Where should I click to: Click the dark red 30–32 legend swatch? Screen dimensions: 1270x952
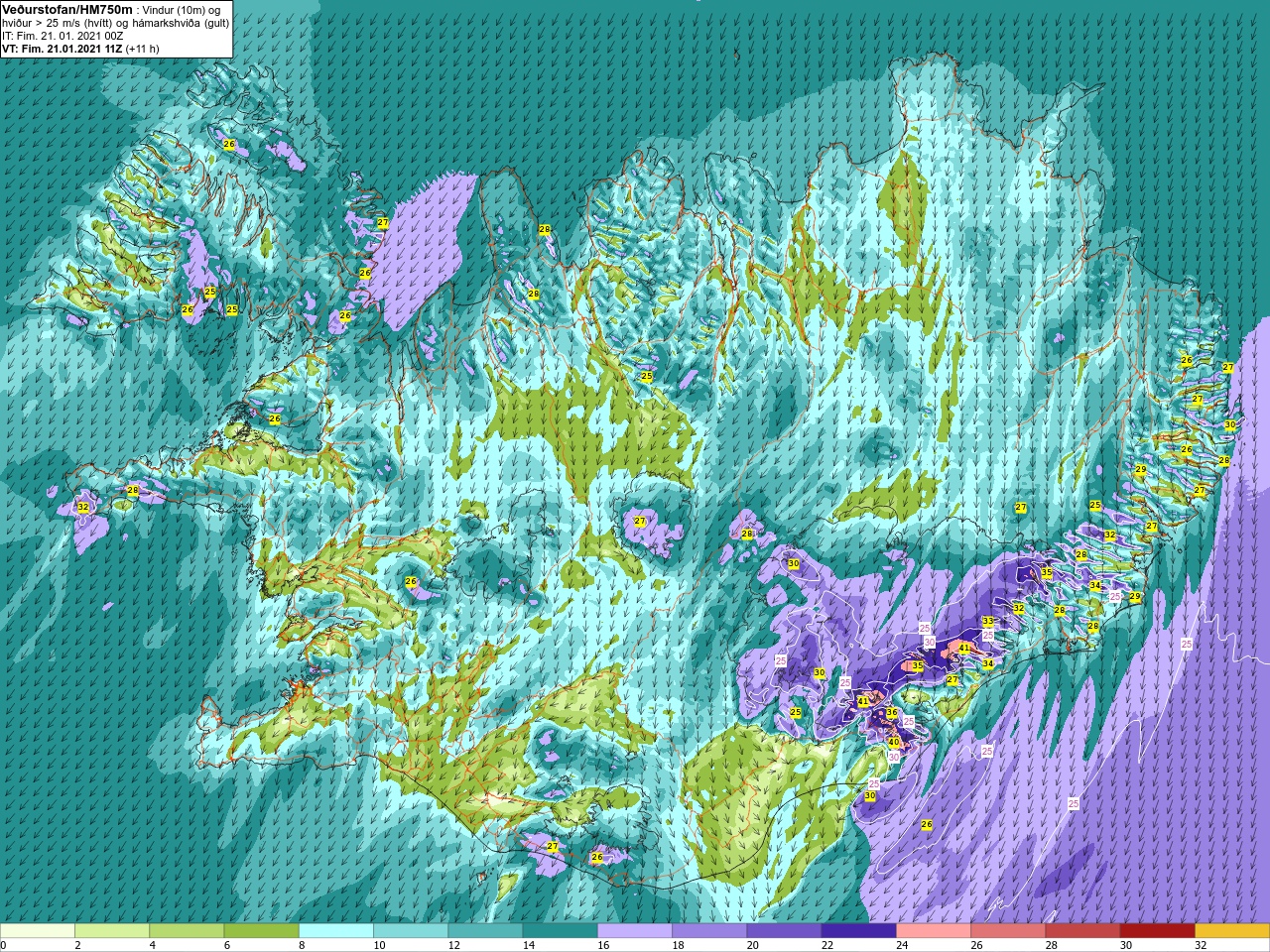1158,931
